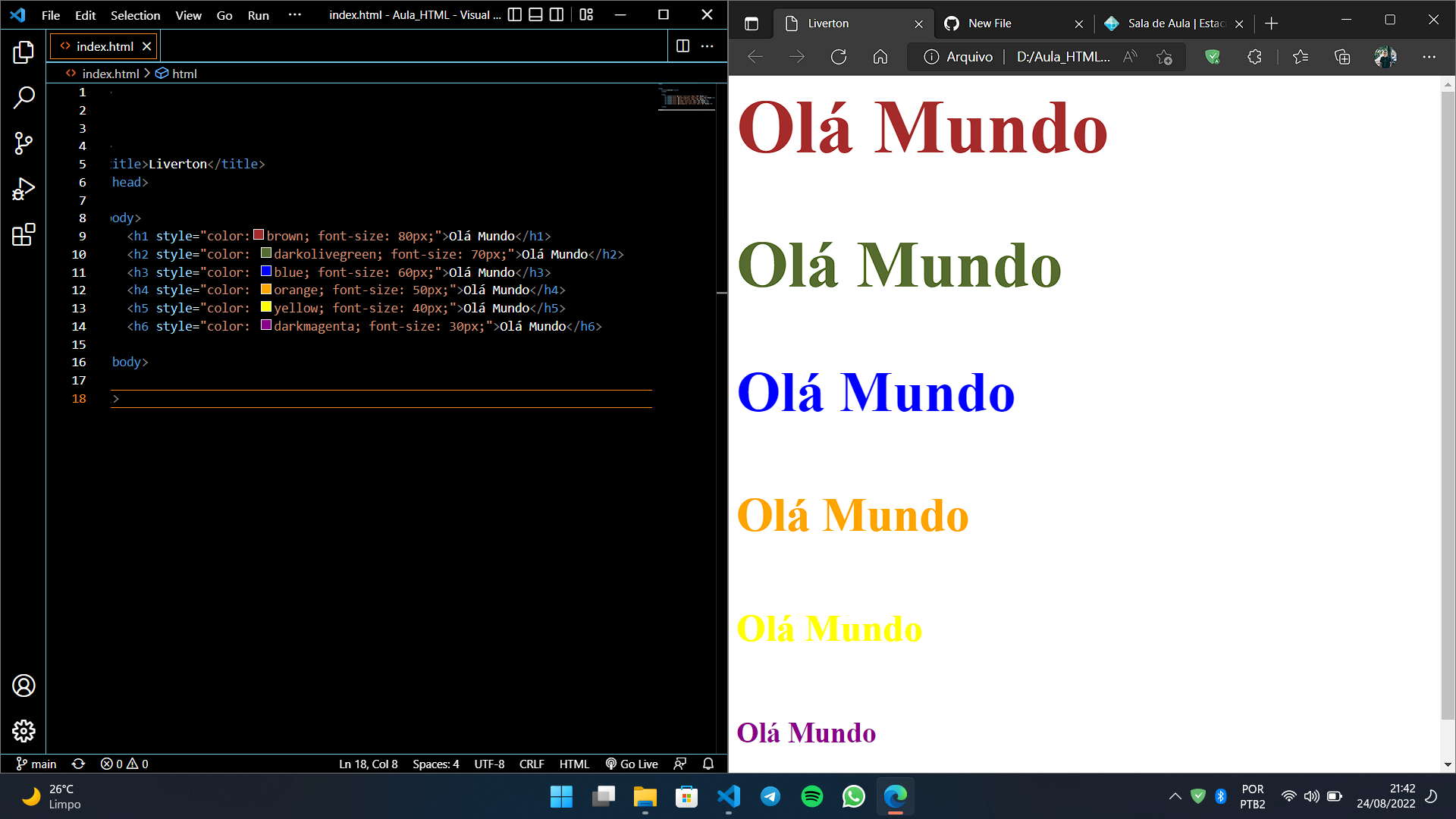Click the brown color swatch on line 9
This screenshot has width=1456, height=819.
[259, 235]
